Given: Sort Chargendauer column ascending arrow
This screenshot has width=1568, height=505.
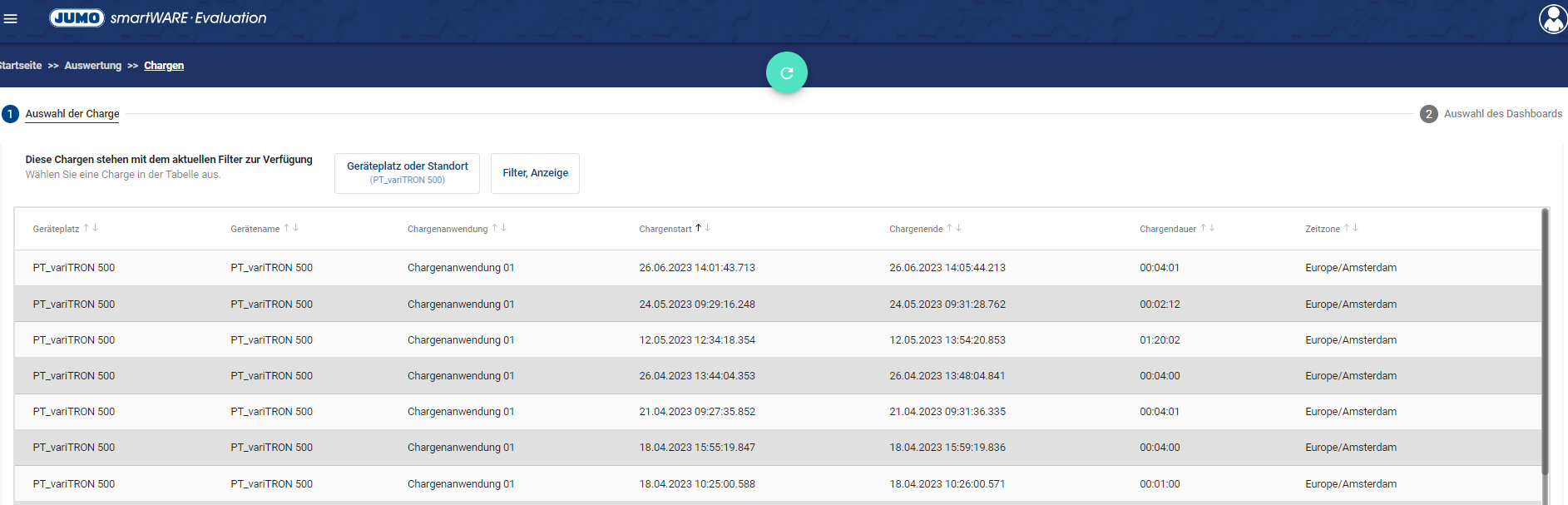Looking at the screenshot, I should click(1203, 228).
